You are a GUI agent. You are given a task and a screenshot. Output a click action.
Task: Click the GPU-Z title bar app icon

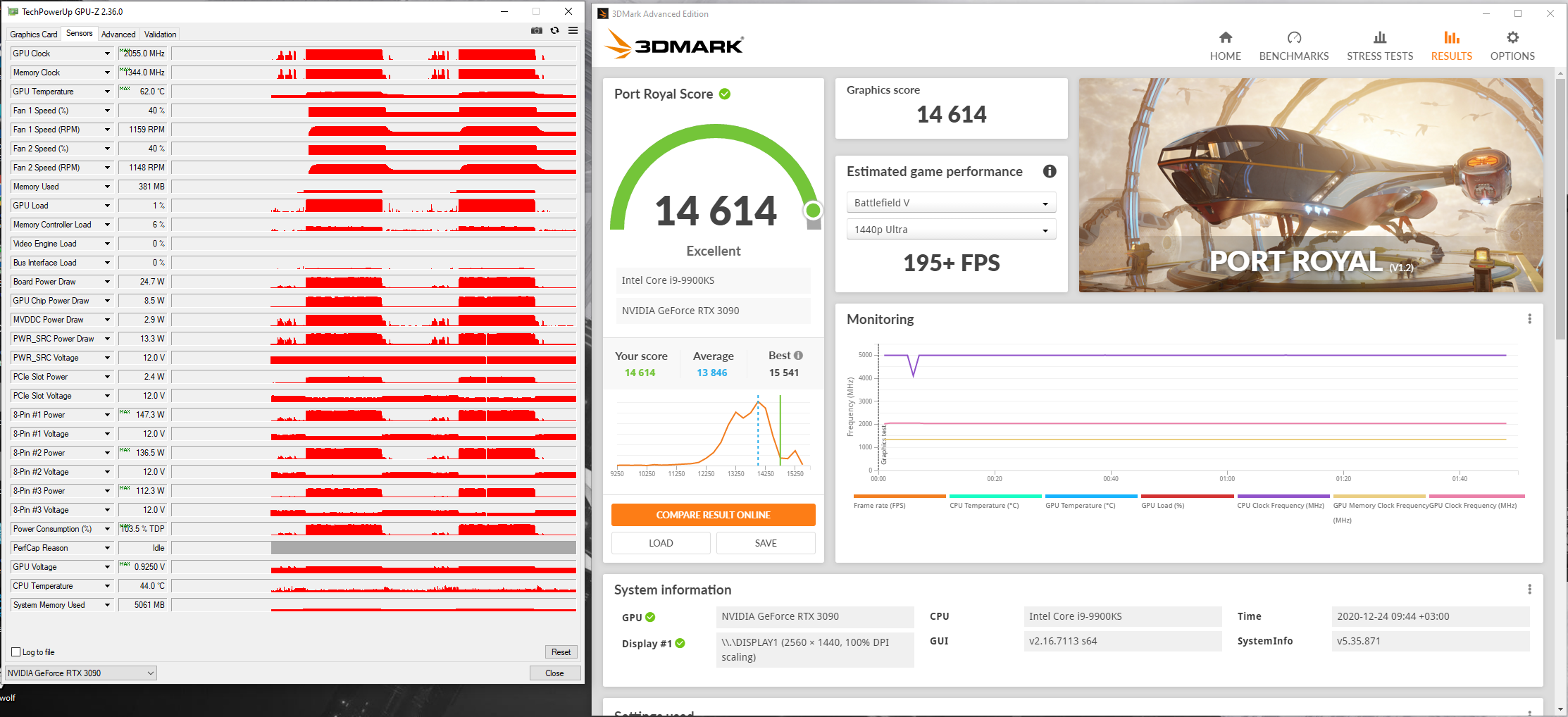click(x=13, y=11)
